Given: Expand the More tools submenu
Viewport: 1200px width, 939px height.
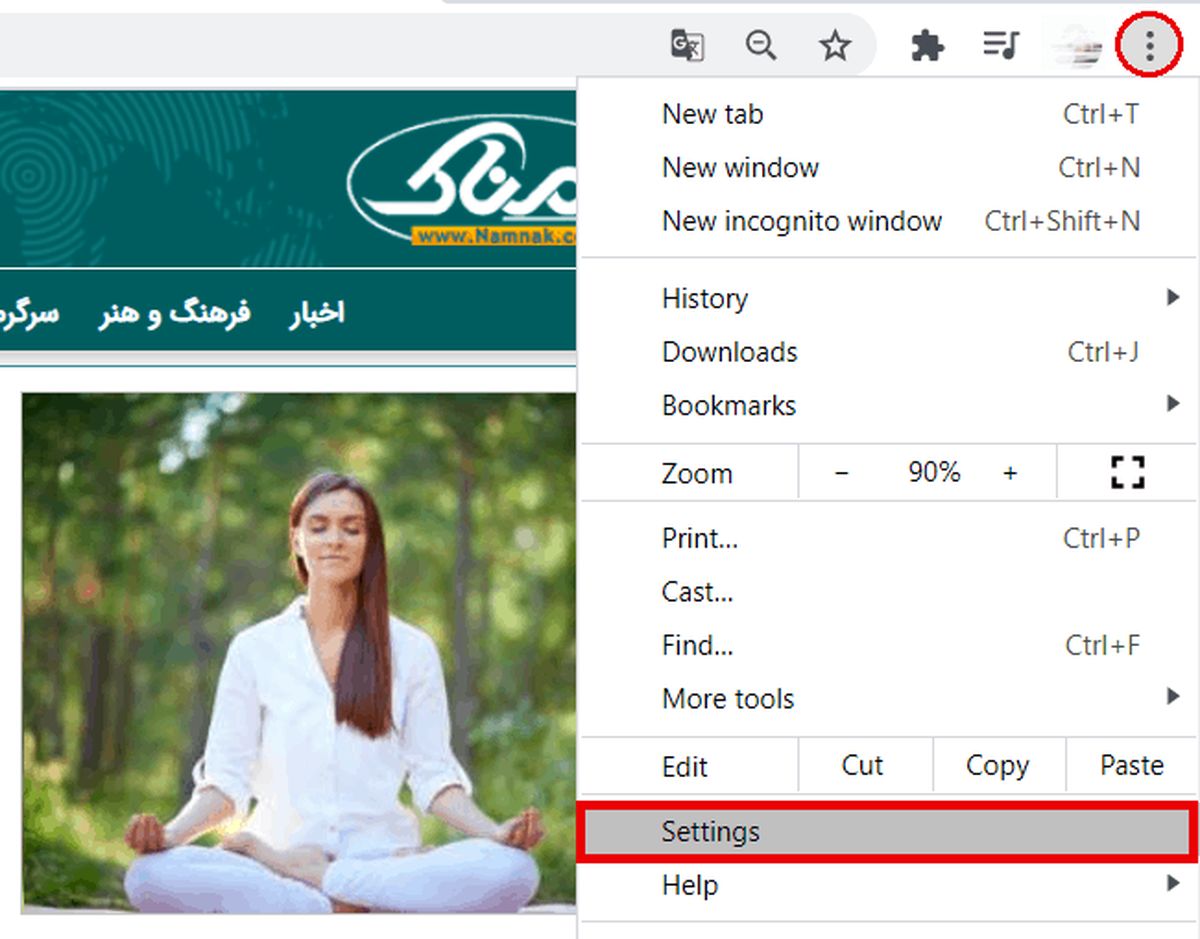Looking at the screenshot, I should pos(890,698).
